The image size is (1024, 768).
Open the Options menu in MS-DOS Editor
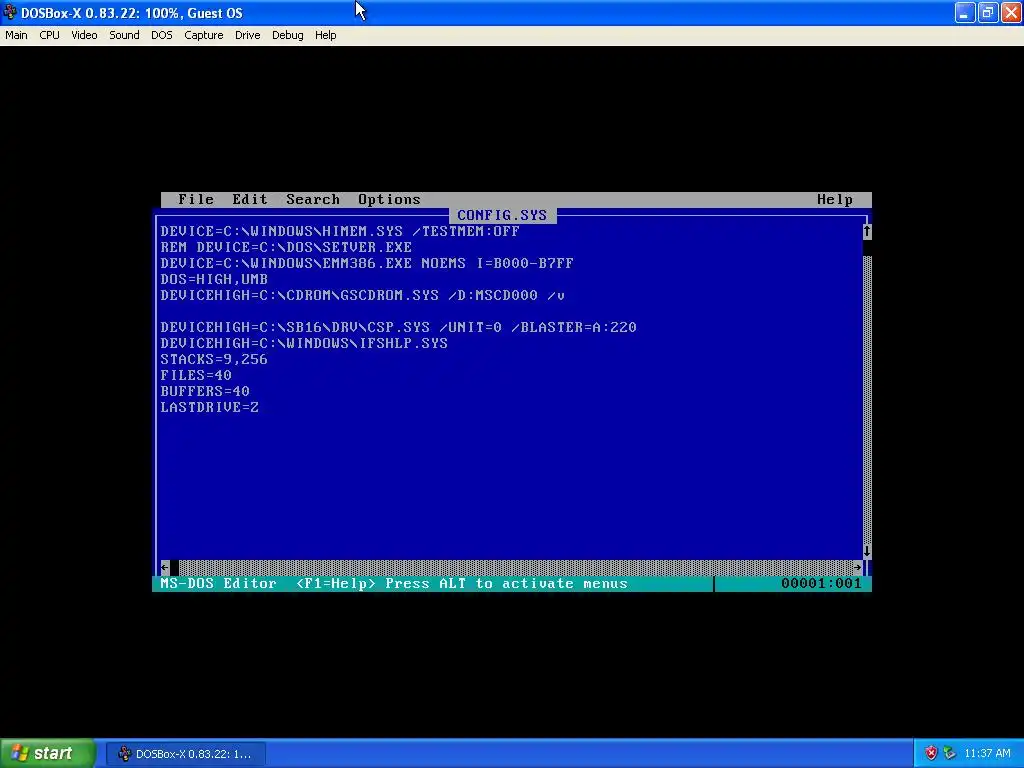coord(389,200)
